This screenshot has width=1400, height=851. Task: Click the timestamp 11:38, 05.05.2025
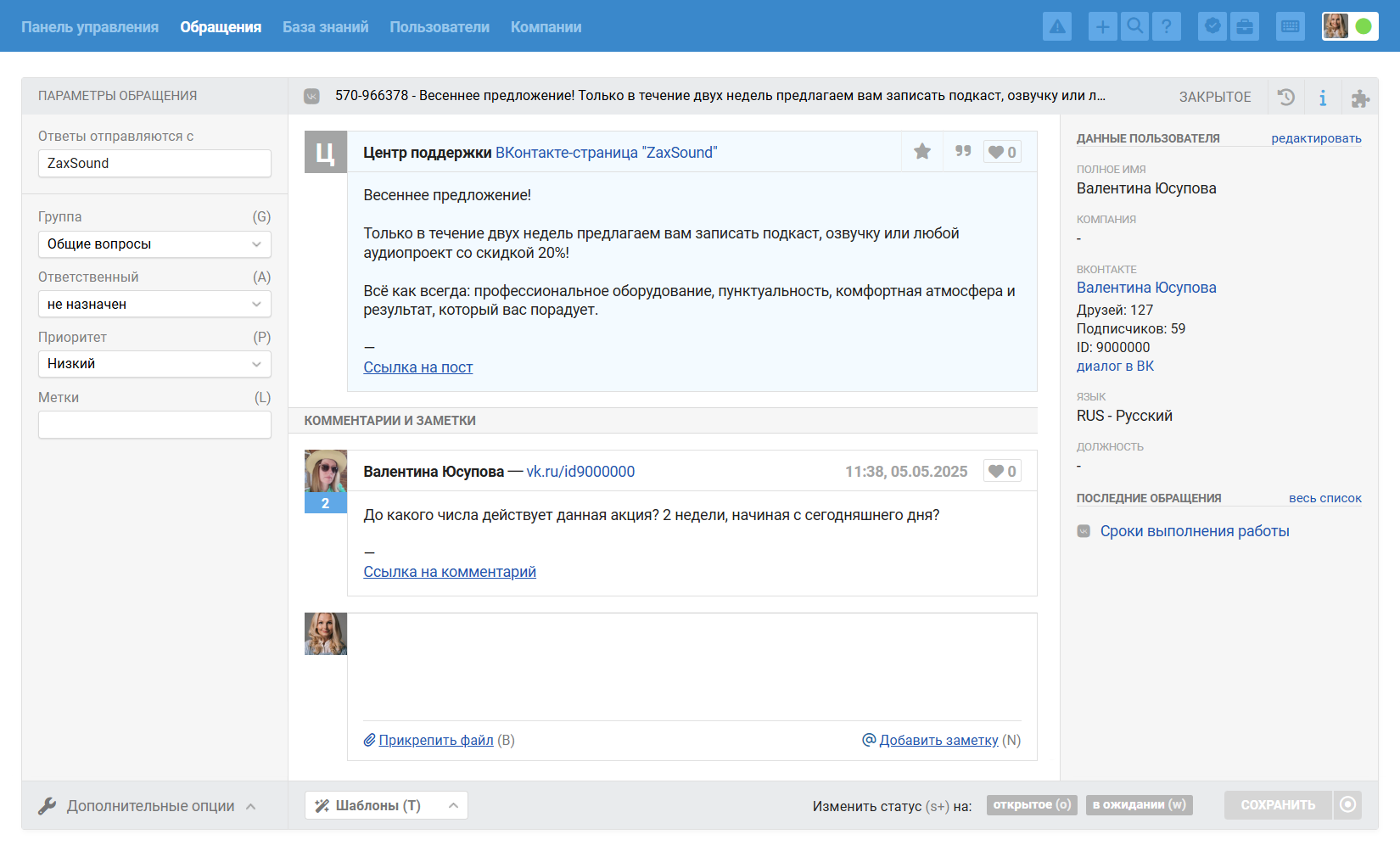tap(906, 472)
